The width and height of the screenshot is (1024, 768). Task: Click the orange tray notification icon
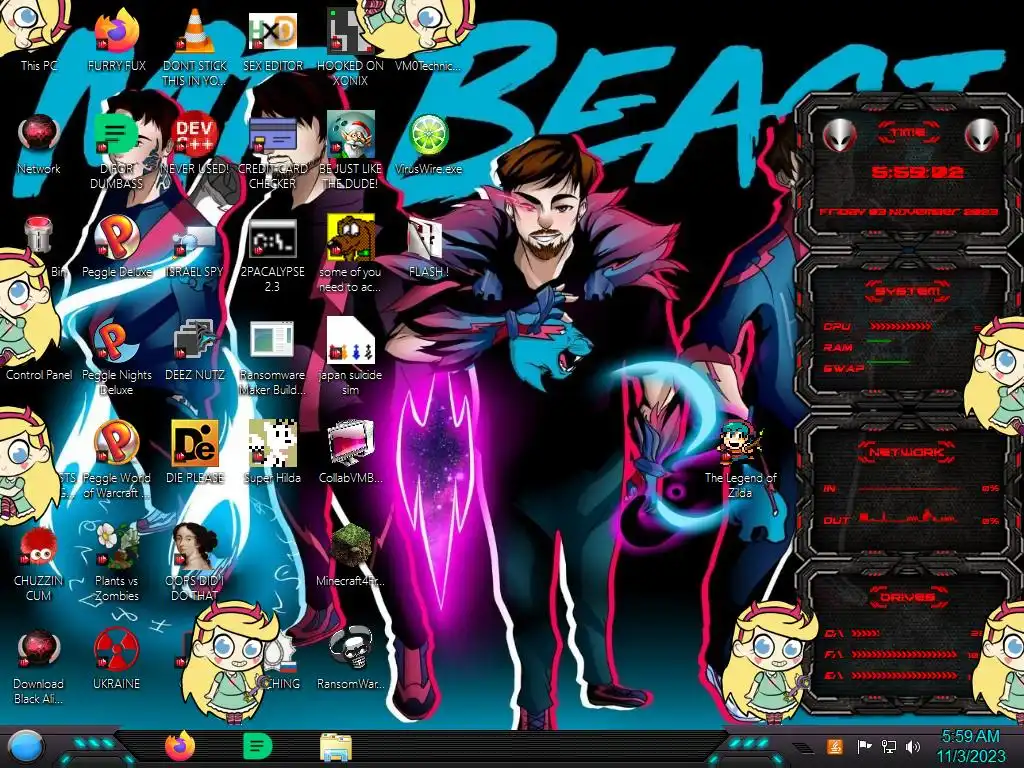point(834,746)
